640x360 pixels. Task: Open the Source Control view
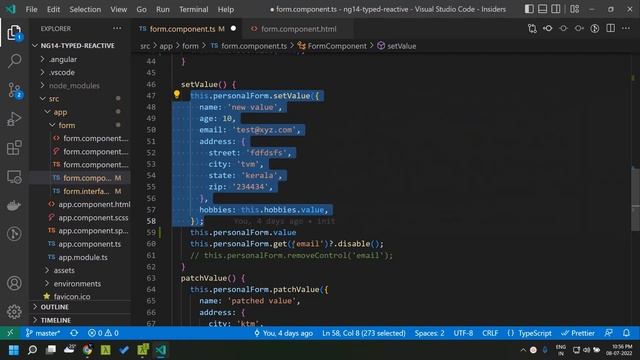click(x=14, y=90)
